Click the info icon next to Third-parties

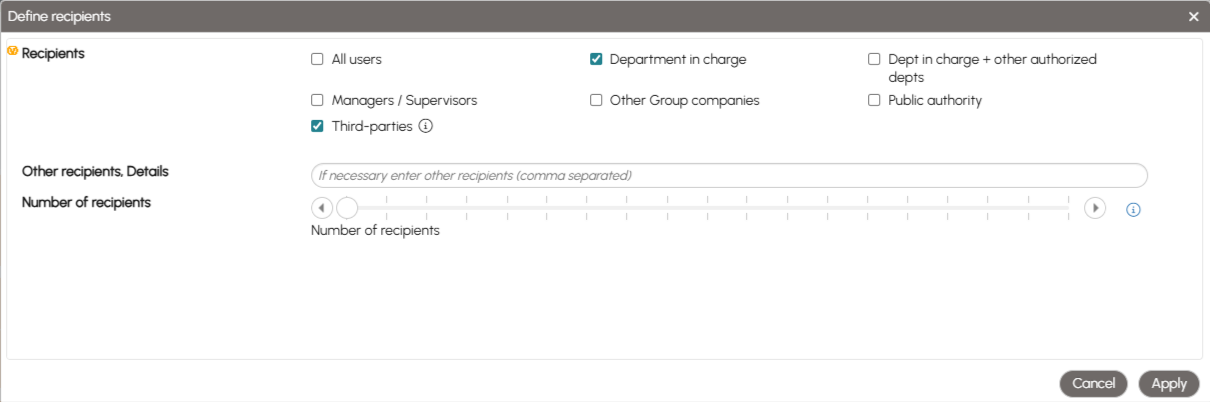pos(425,126)
